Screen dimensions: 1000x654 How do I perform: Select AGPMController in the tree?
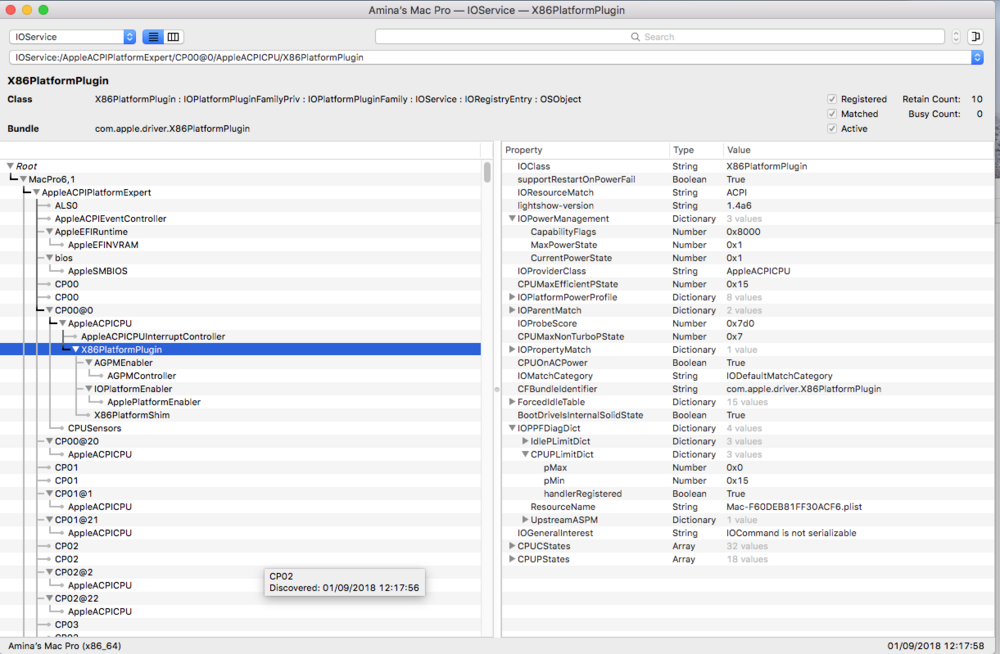pyautogui.click(x=141, y=376)
